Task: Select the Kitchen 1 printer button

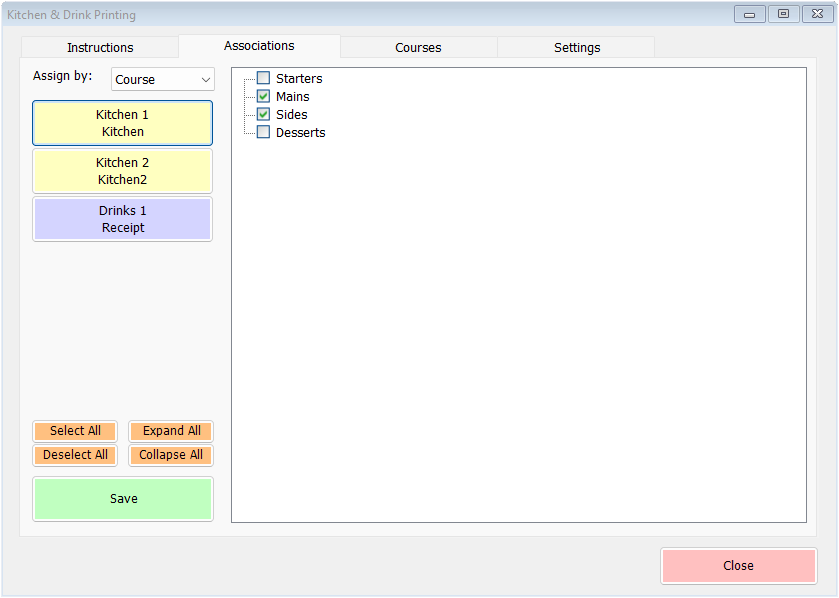Action: (123, 123)
